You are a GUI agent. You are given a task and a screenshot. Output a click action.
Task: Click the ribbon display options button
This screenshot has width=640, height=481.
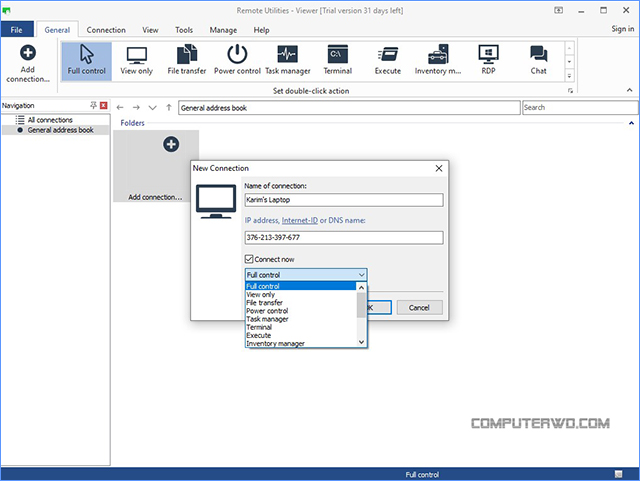point(558,10)
